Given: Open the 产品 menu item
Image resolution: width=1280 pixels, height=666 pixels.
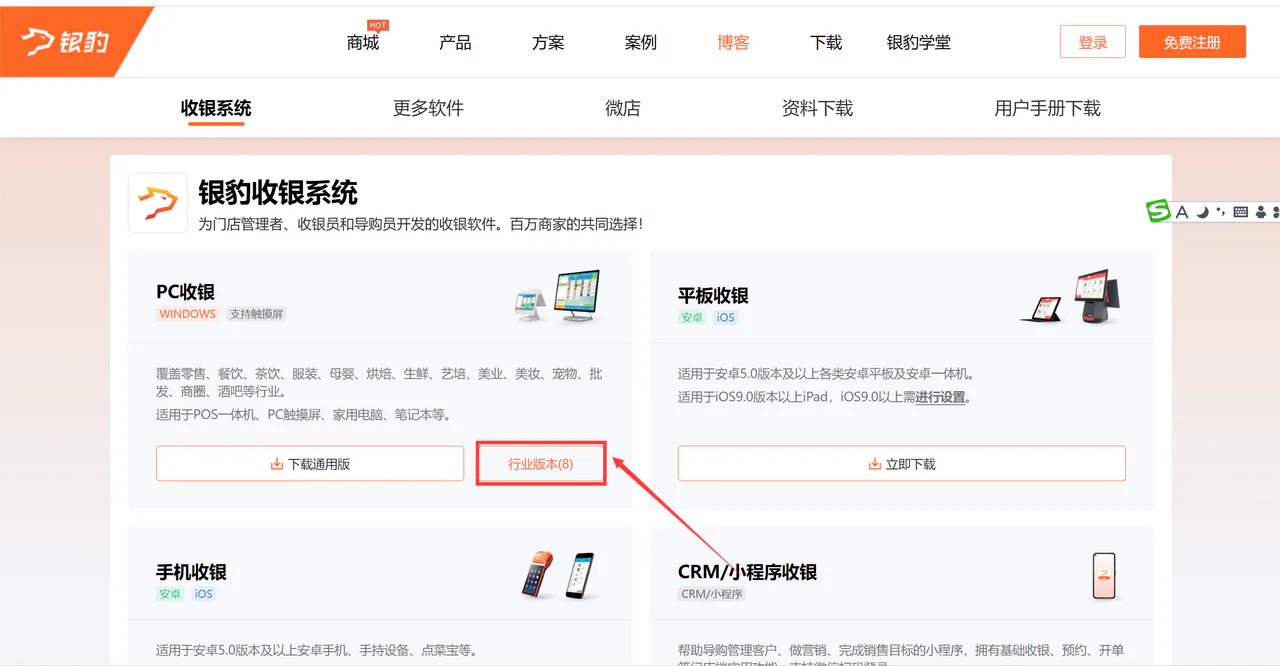Looking at the screenshot, I should 455,43.
